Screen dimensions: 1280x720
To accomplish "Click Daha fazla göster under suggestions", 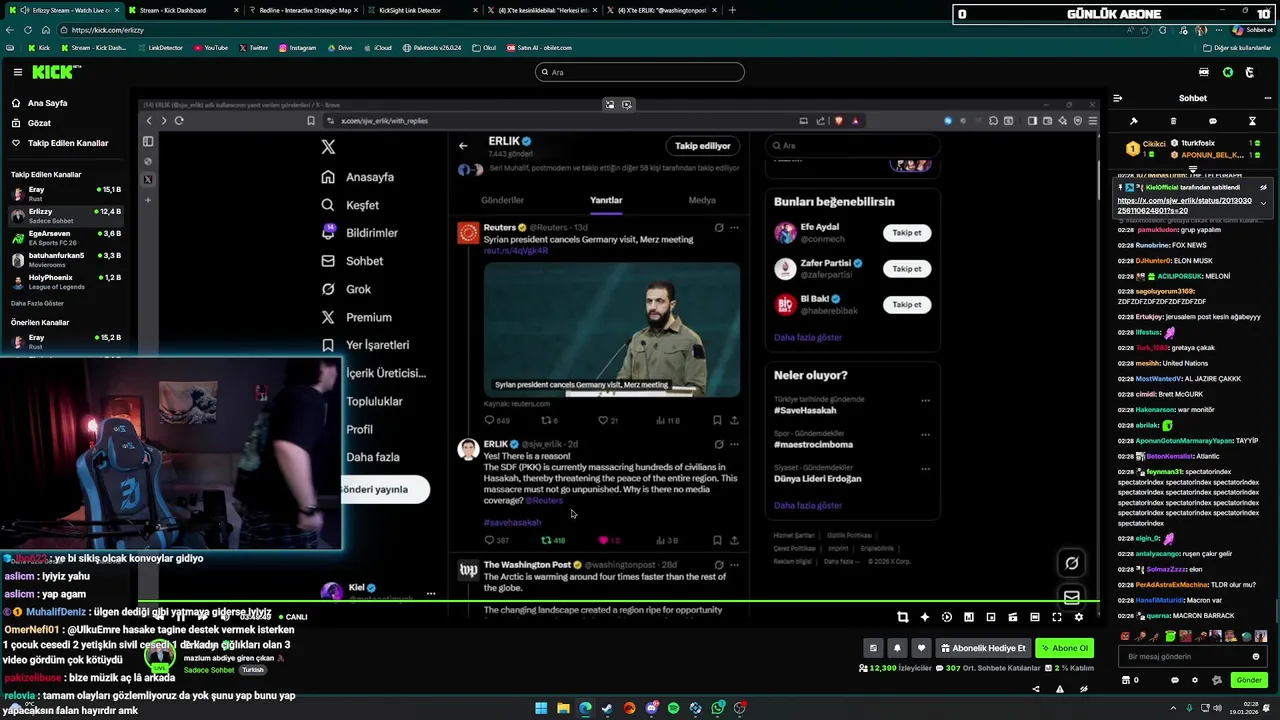I will [x=808, y=338].
